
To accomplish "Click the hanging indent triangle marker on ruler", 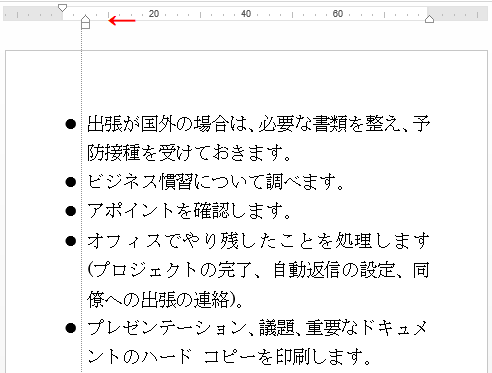I will tap(86, 18).
